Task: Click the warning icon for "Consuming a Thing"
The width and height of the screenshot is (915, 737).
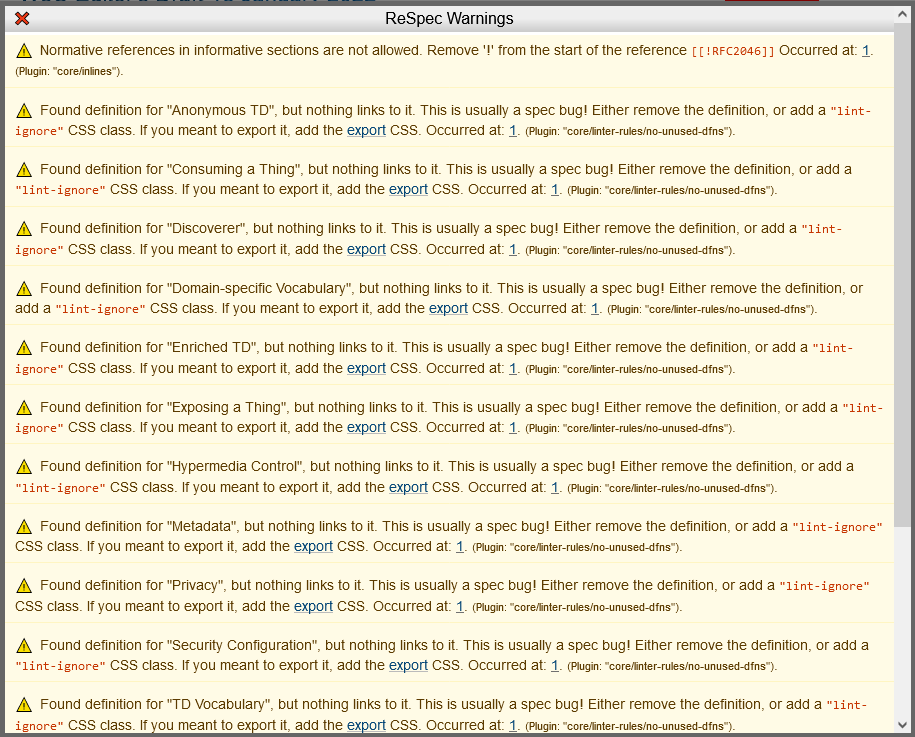Action: 24,169
